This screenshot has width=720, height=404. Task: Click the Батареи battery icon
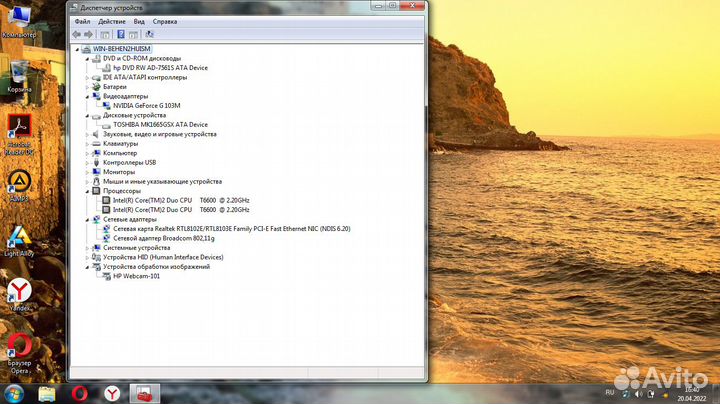[x=96, y=87]
